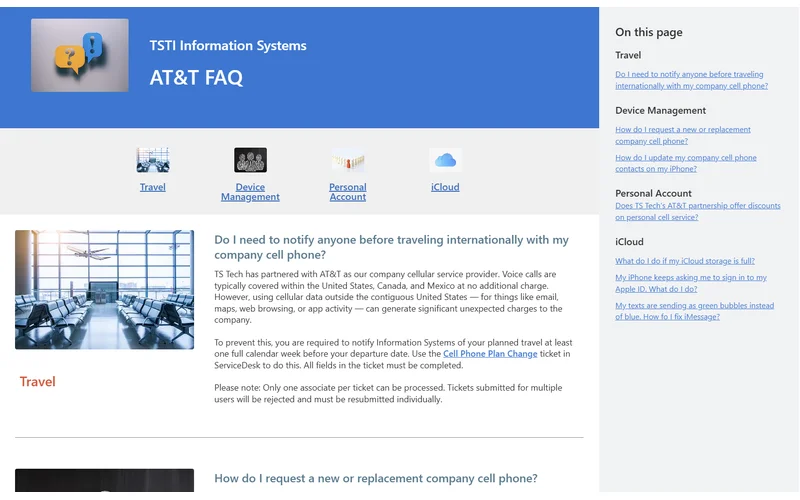The image size is (800, 500).
Task: Click the iCloud cloud icon
Action: 445,160
